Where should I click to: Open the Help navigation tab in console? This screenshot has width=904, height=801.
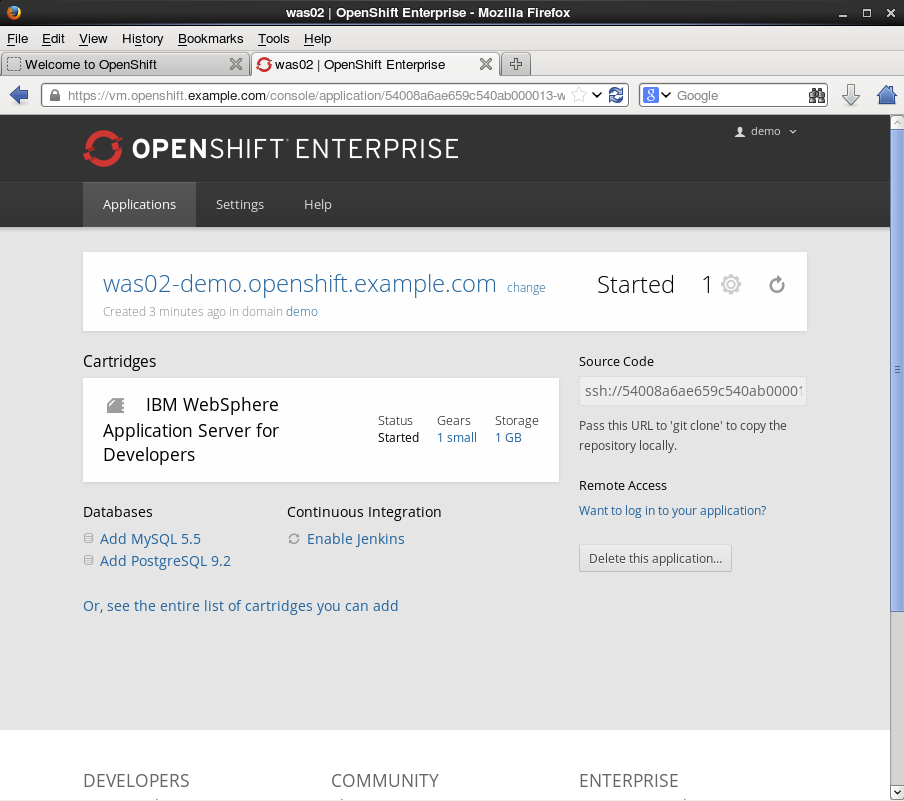click(x=318, y=204)
